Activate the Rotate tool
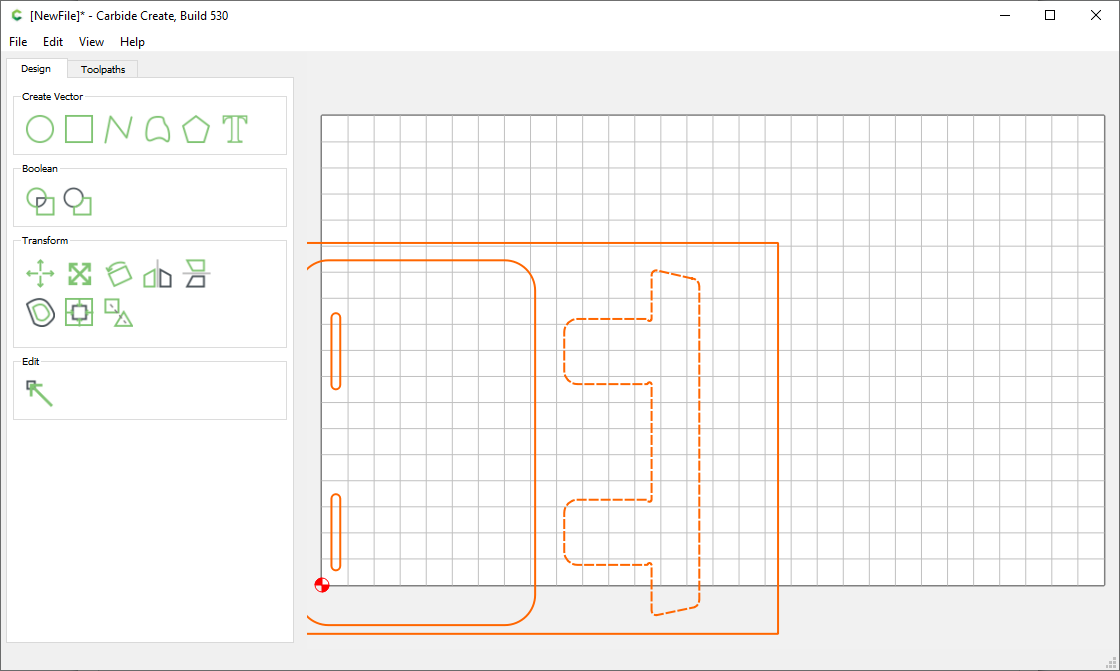1120x671 pixels. (x=118, y=272)
